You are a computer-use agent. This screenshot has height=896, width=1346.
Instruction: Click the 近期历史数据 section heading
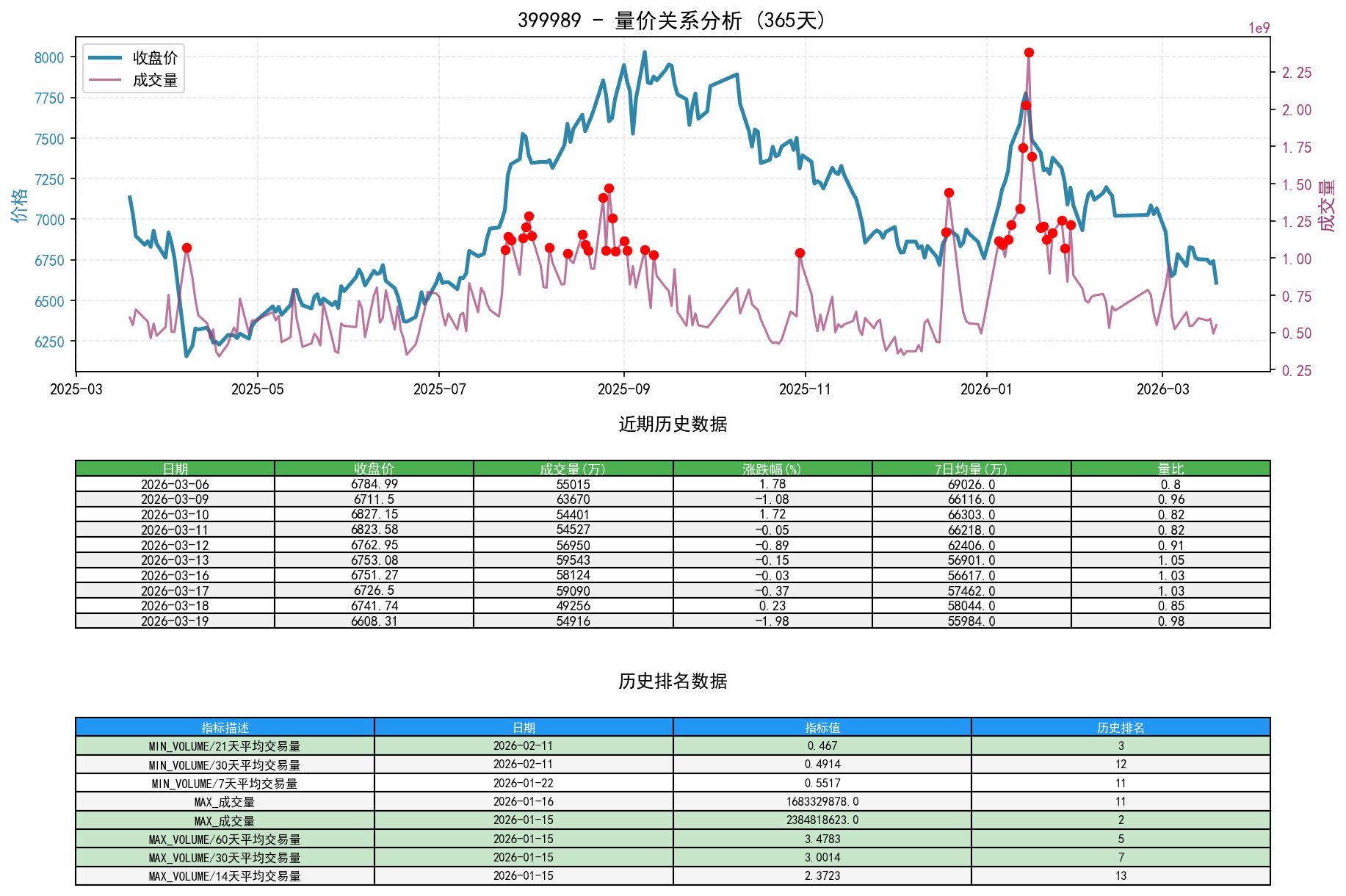pos(672,424)
